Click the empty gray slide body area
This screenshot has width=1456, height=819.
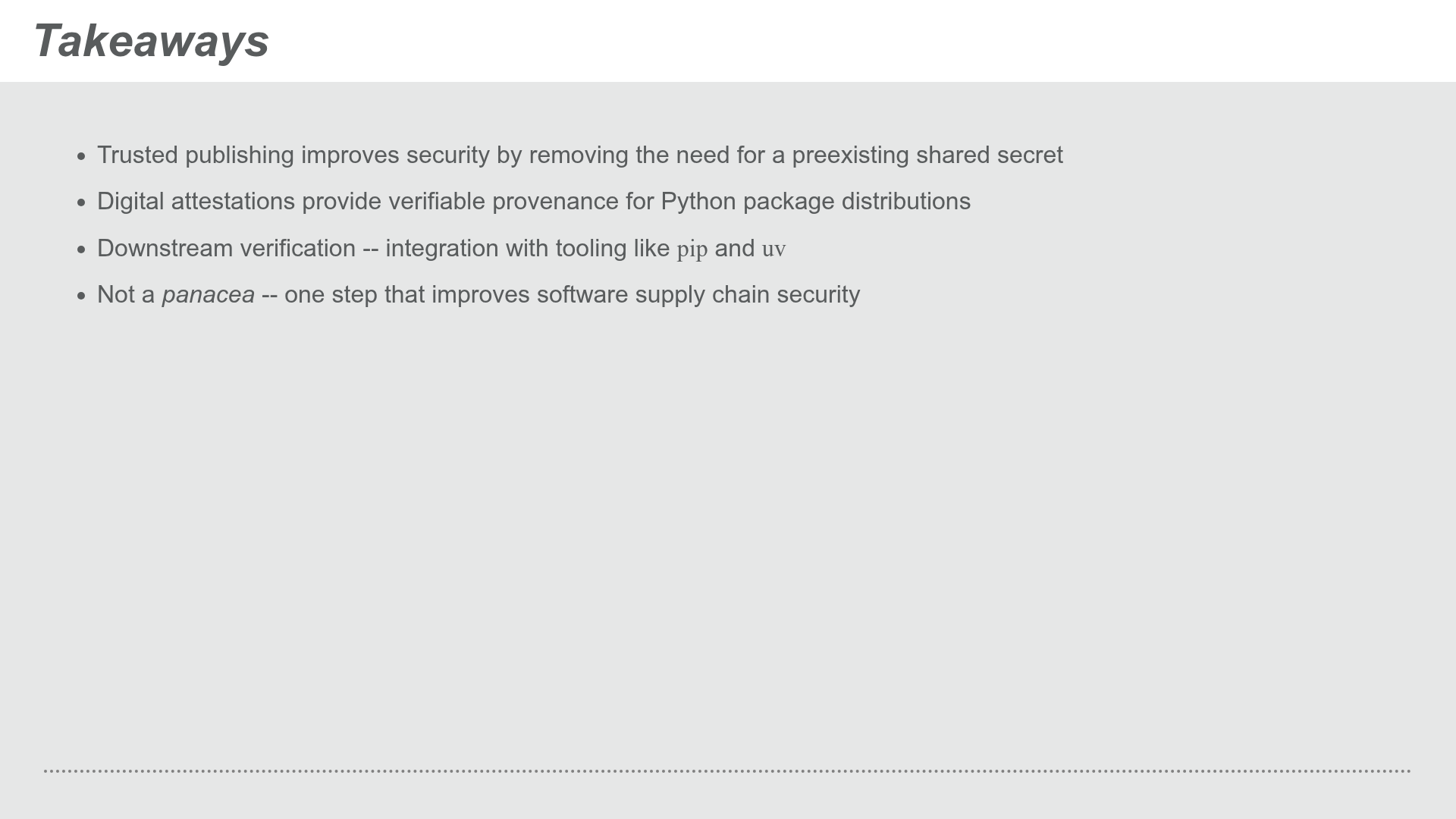click(x=728, y=531)
